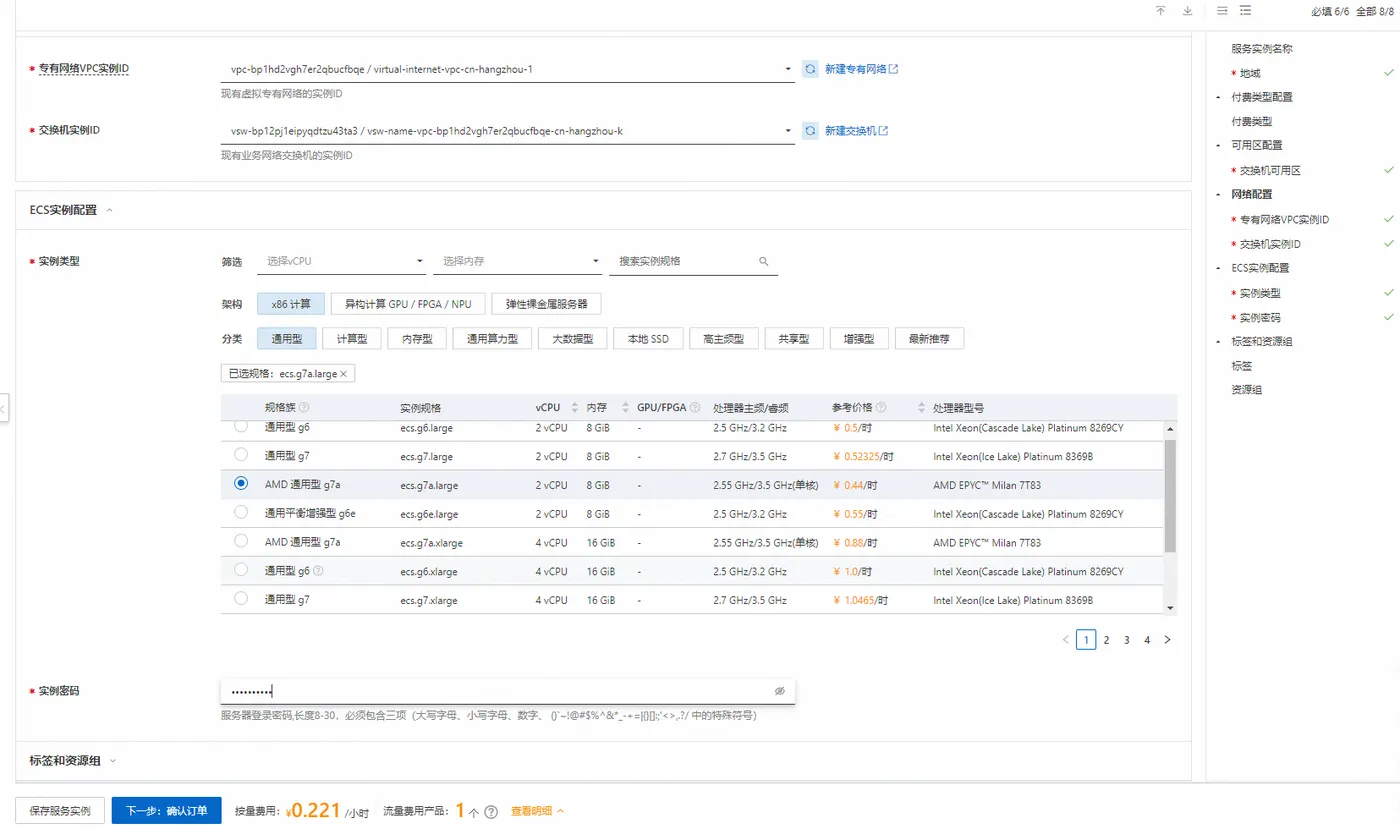Jump to 实例密码 in outline panel
Screen dimensions: 1400x829
click(x=1260, y=318)
